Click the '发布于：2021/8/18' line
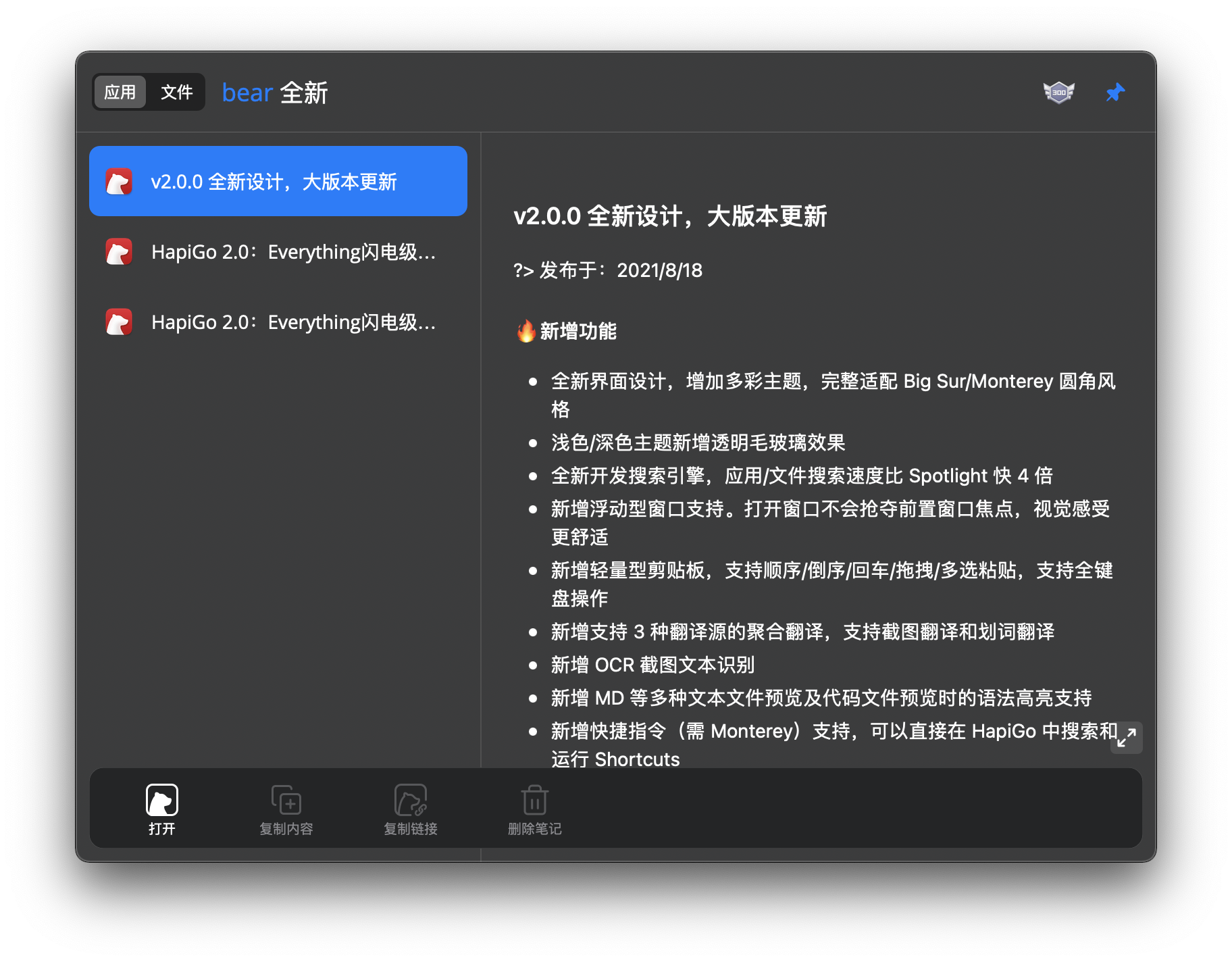The width and height of the screenshot is (1232, 962). [x=608, y=270]
